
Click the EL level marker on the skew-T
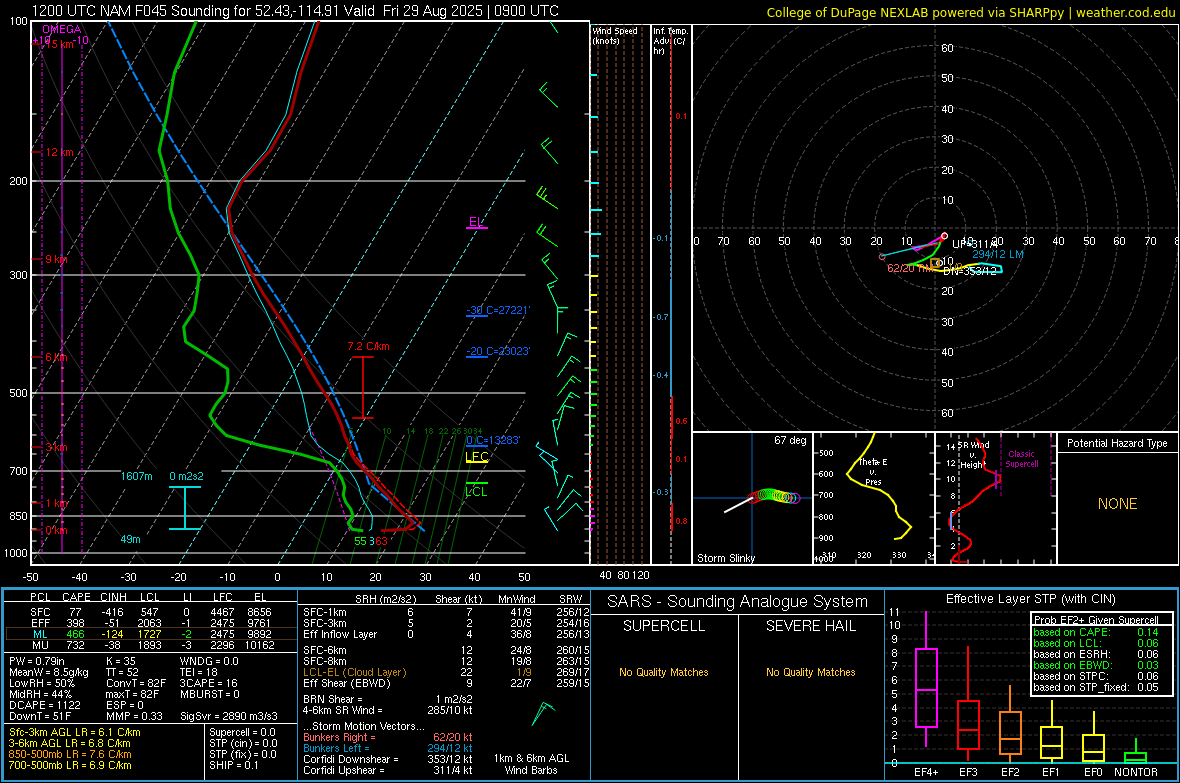[x=476, y=222]
